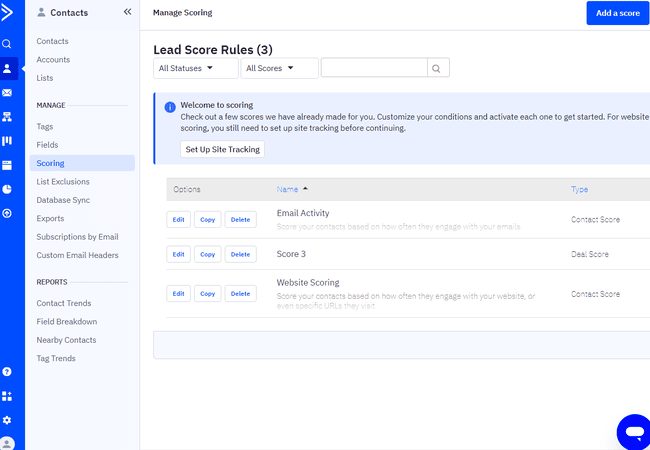Open the Reports pie chart icon

[7, 189]
